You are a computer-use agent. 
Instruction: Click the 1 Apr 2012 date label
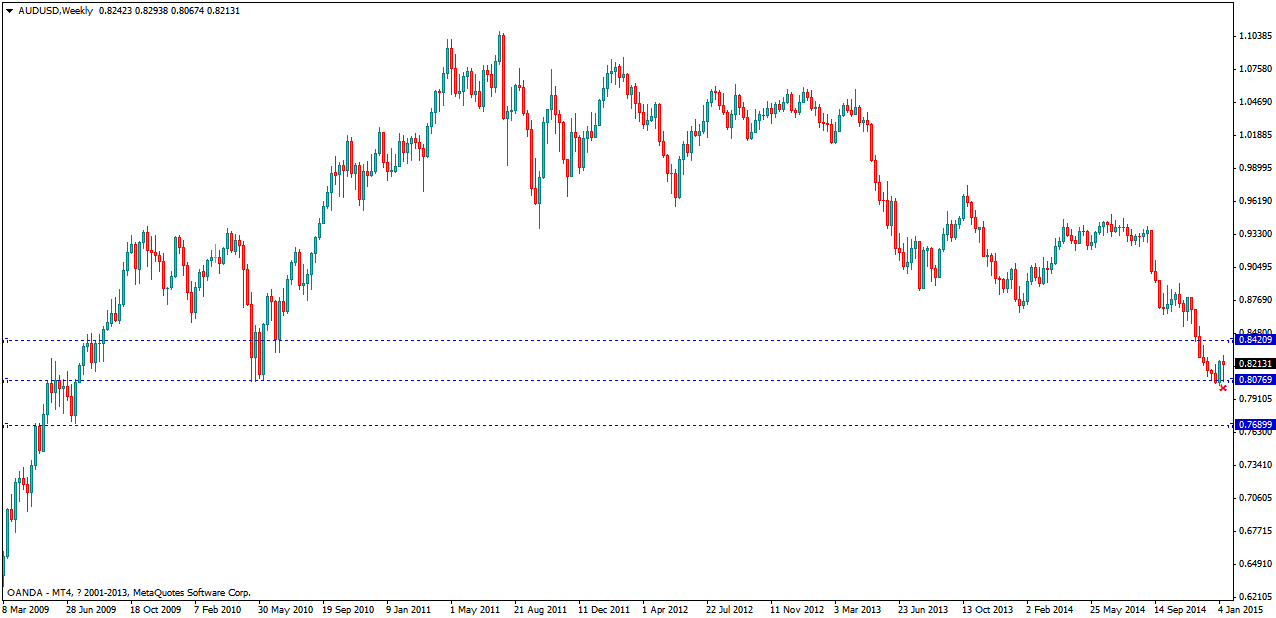[x=666, y=609]
